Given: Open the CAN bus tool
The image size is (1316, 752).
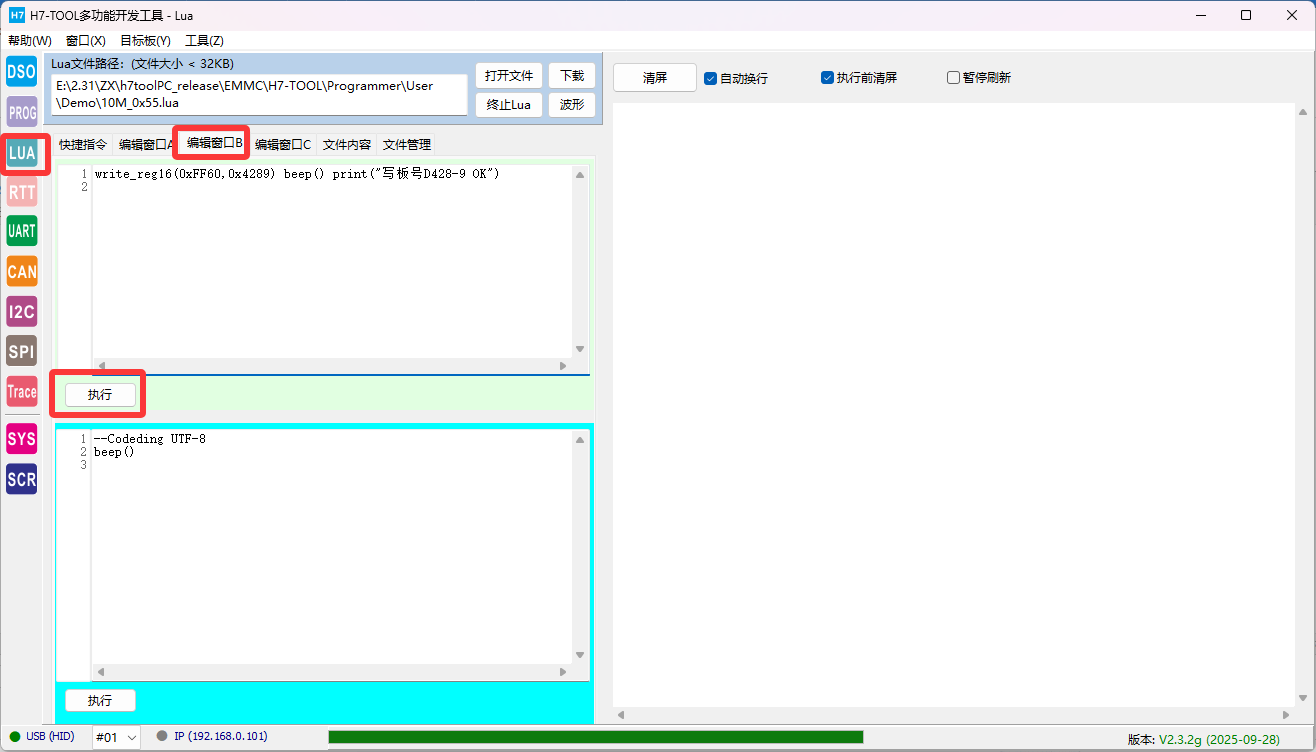Looking at the screenshot, I should [x=21, y=271].
